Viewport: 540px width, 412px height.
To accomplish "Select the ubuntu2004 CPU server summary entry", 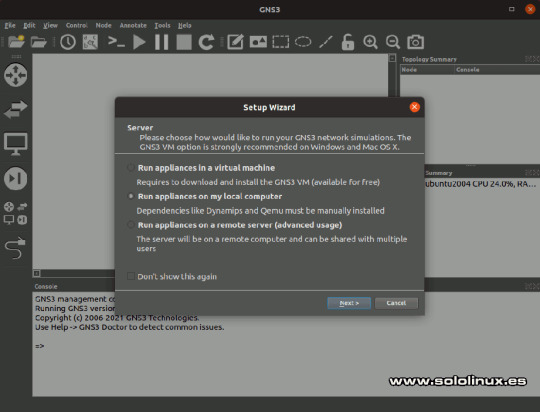I will pos(481,184).
